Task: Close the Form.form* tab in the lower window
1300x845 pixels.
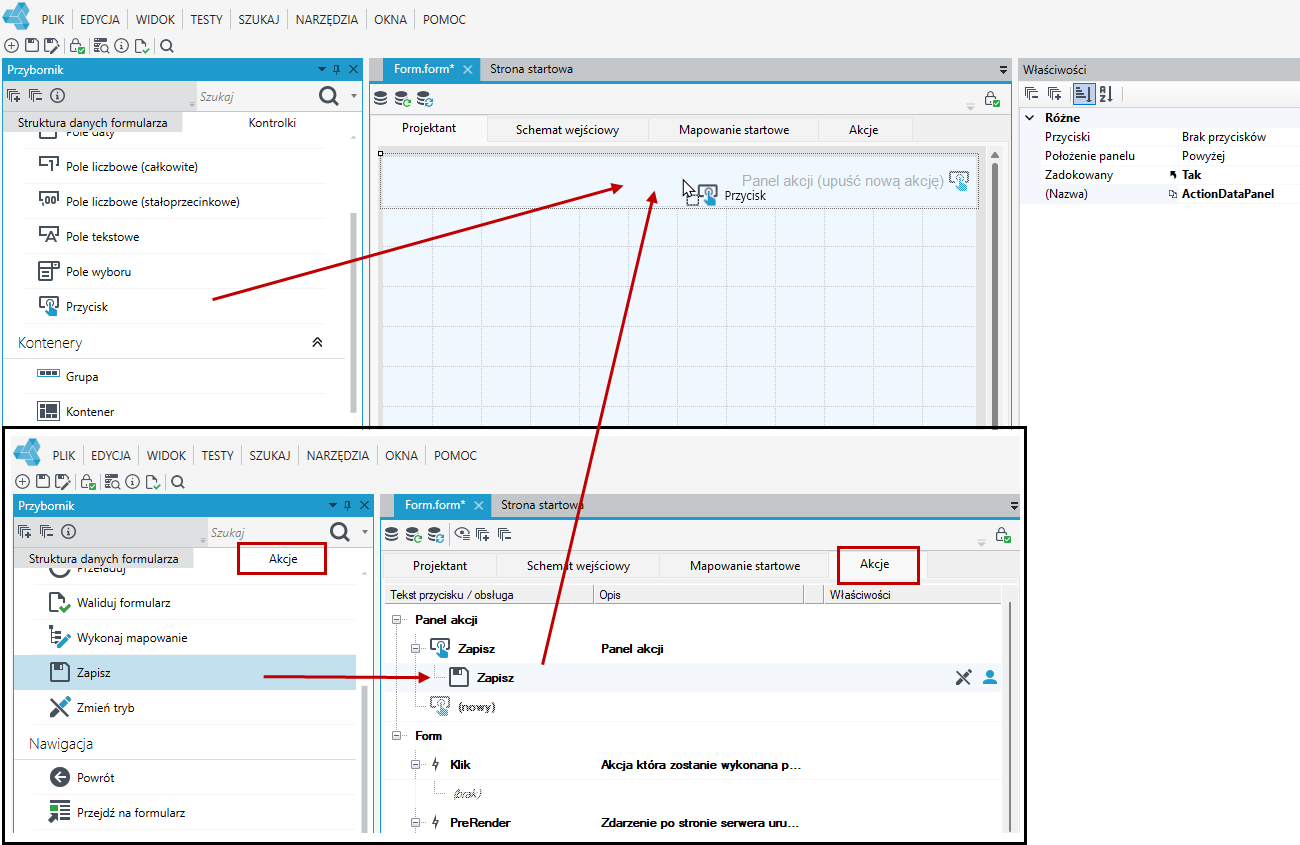Action: click(479, 505)
